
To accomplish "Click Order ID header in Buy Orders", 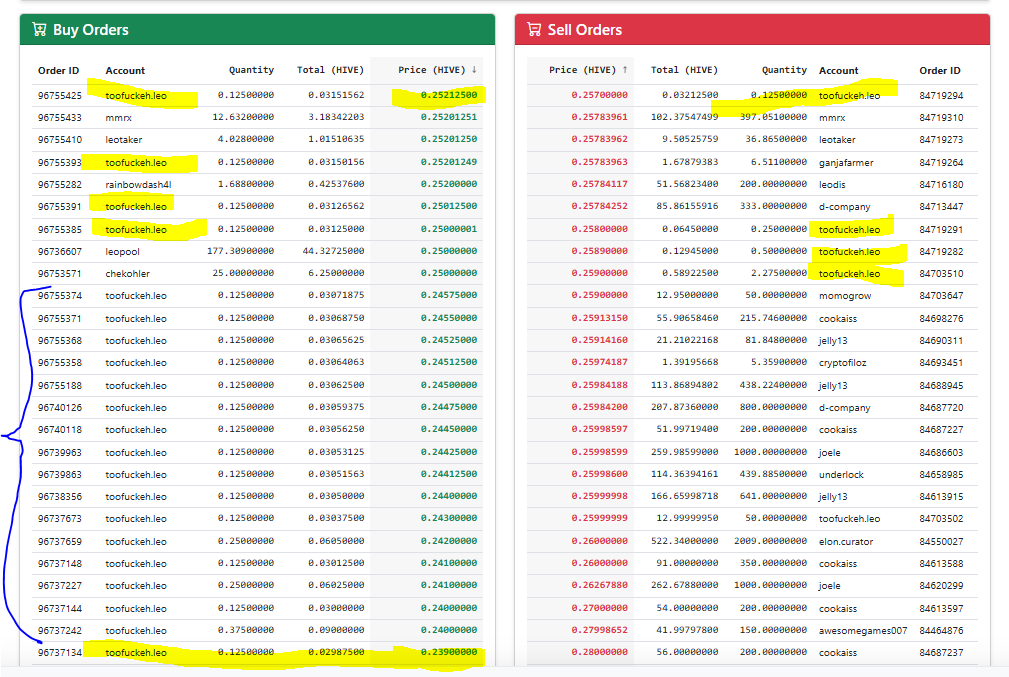I will (59, 71).
